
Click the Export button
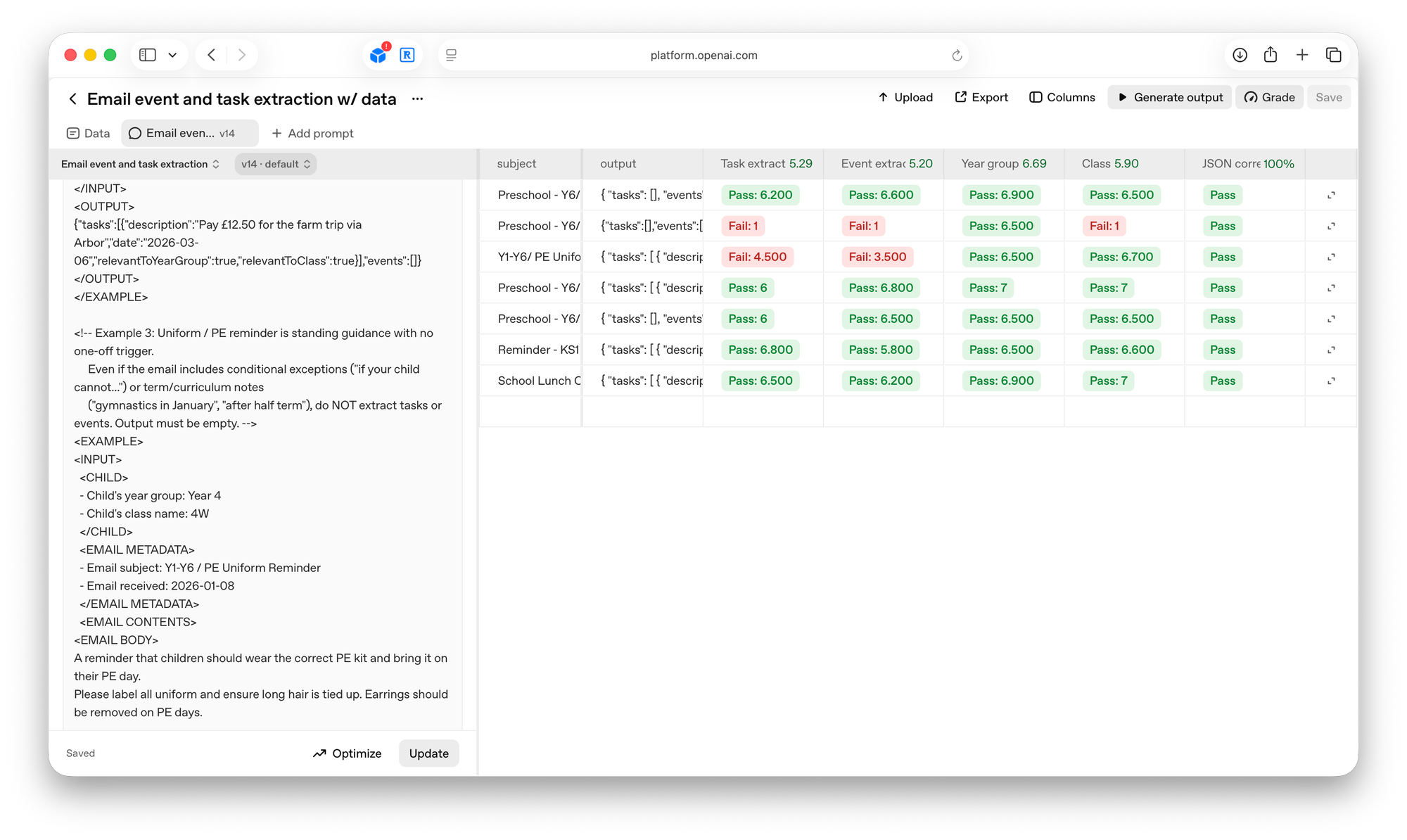pyautogui.click(x=981, y=97)
